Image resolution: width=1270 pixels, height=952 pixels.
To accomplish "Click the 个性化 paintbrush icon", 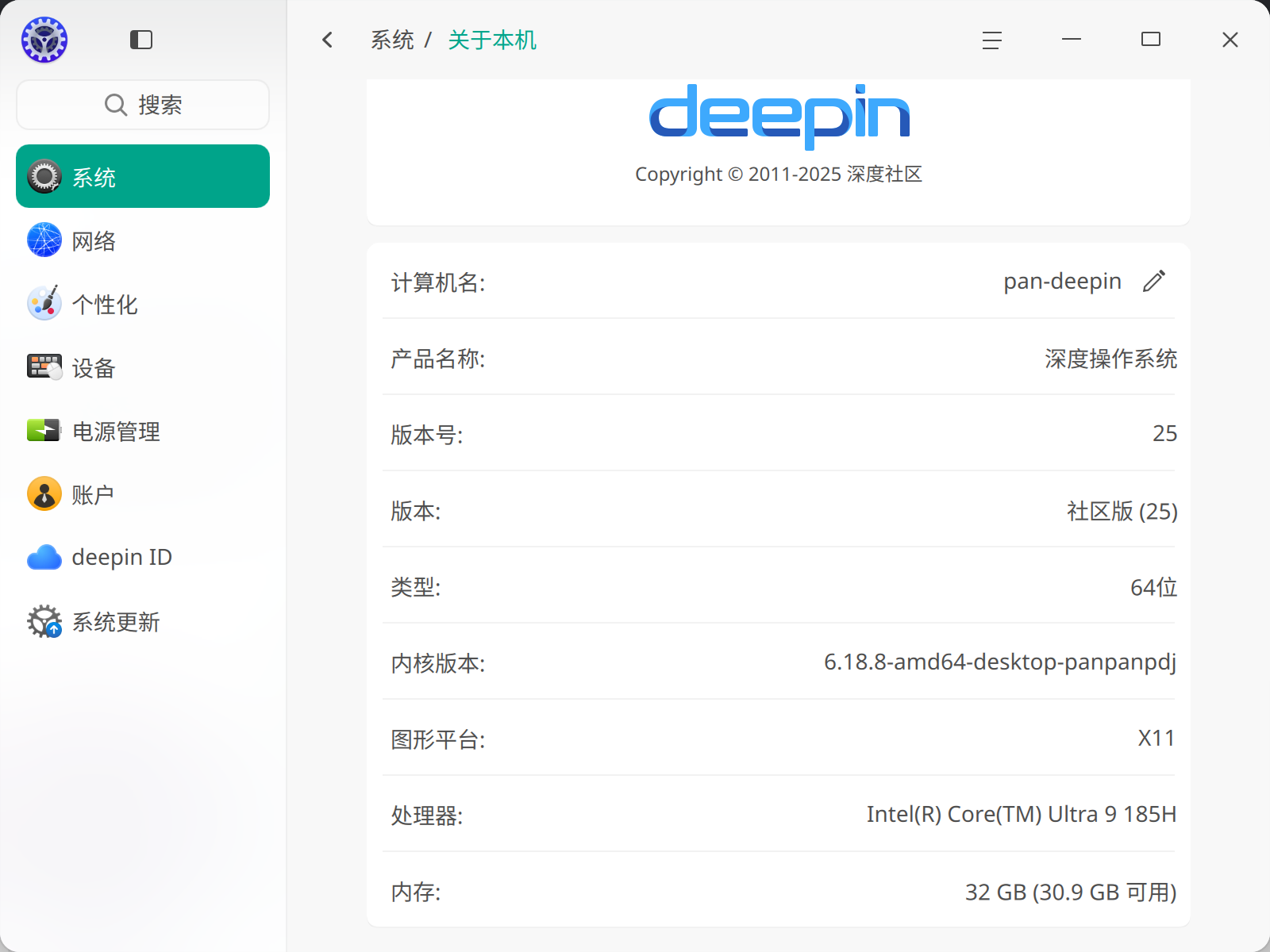I will 44,303.
